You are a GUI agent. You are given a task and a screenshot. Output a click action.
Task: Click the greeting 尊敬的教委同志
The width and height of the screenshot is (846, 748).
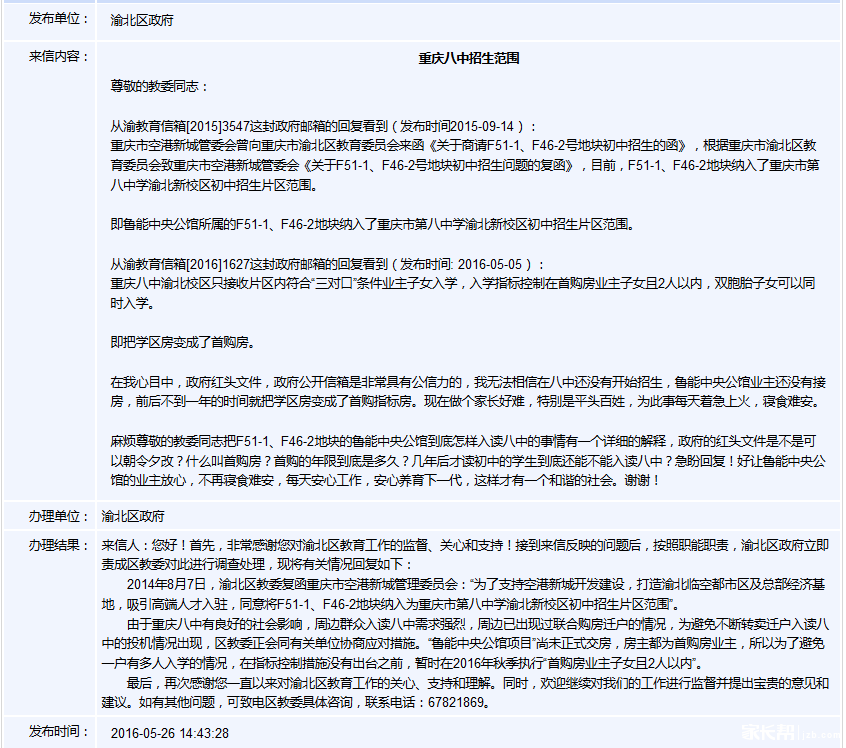point(158,86)
